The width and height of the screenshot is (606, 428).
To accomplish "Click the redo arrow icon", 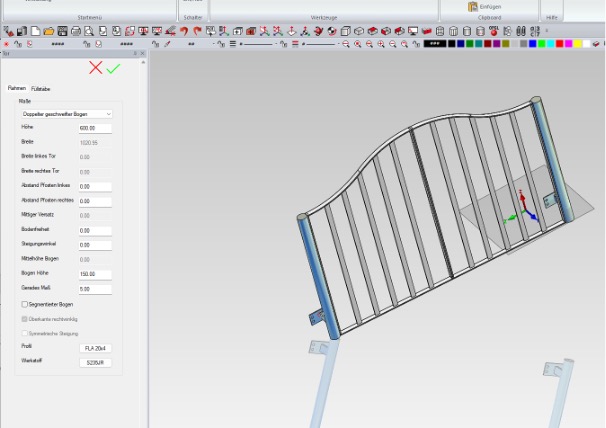I will click(x=197, y=31).
